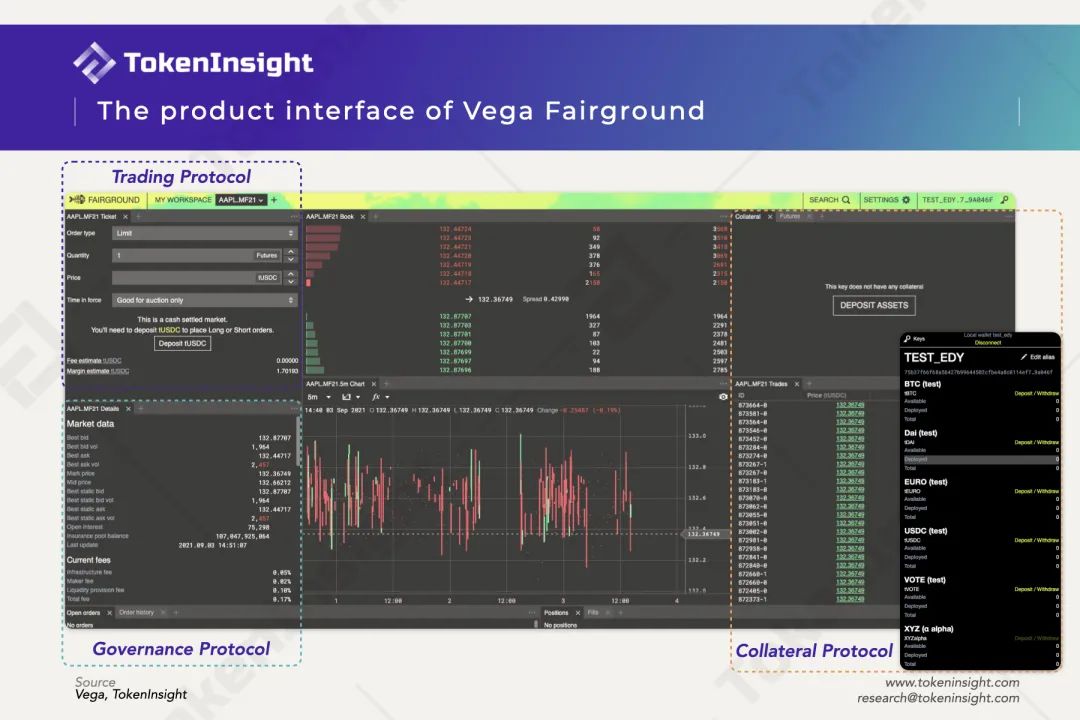The width and height of the screenshot is (1080, 720).
Task: Open Settings via the gear icon
Action: (x=906, y=200)
